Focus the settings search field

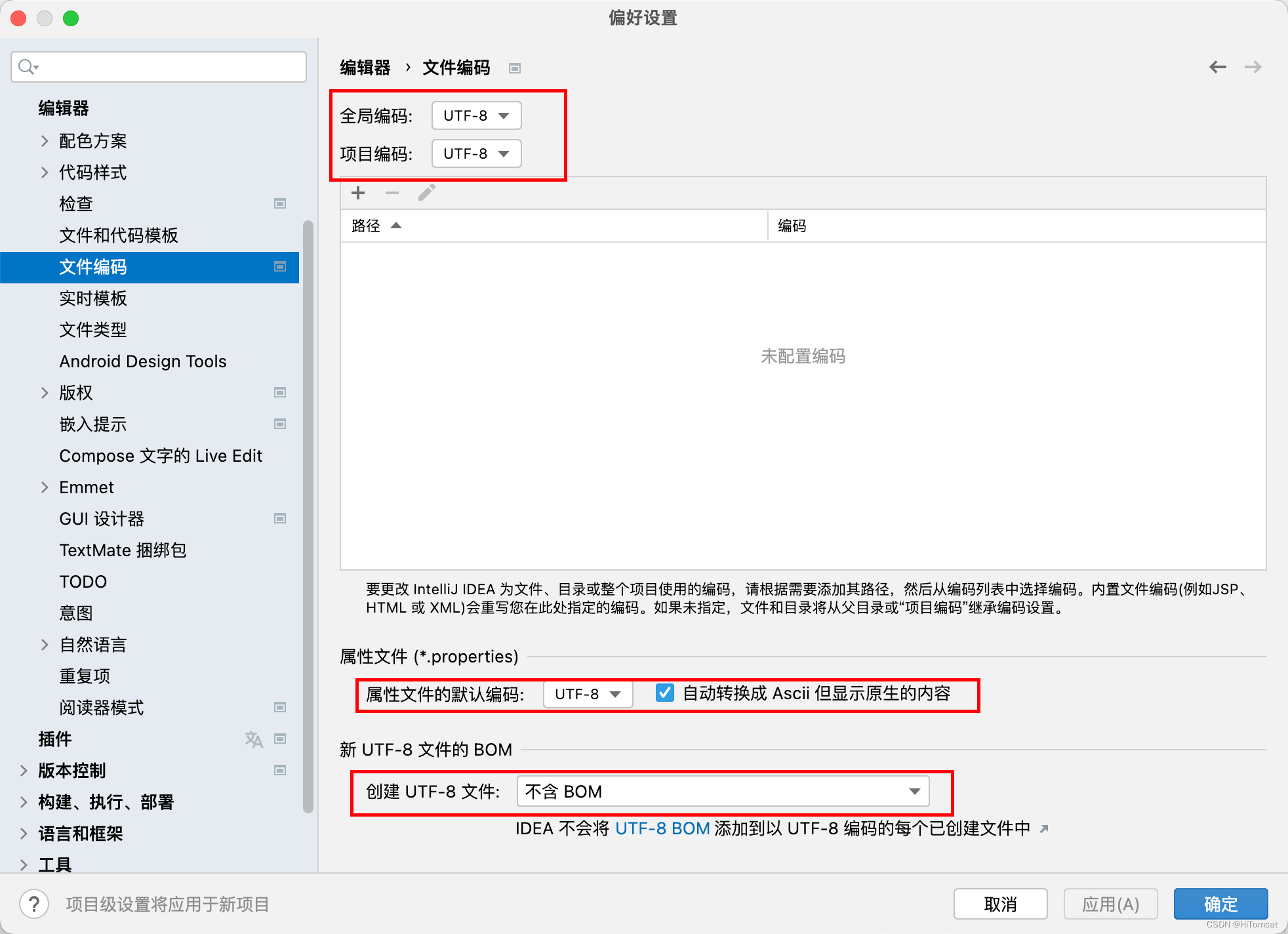pyautogui.click(x=159, y=67)
